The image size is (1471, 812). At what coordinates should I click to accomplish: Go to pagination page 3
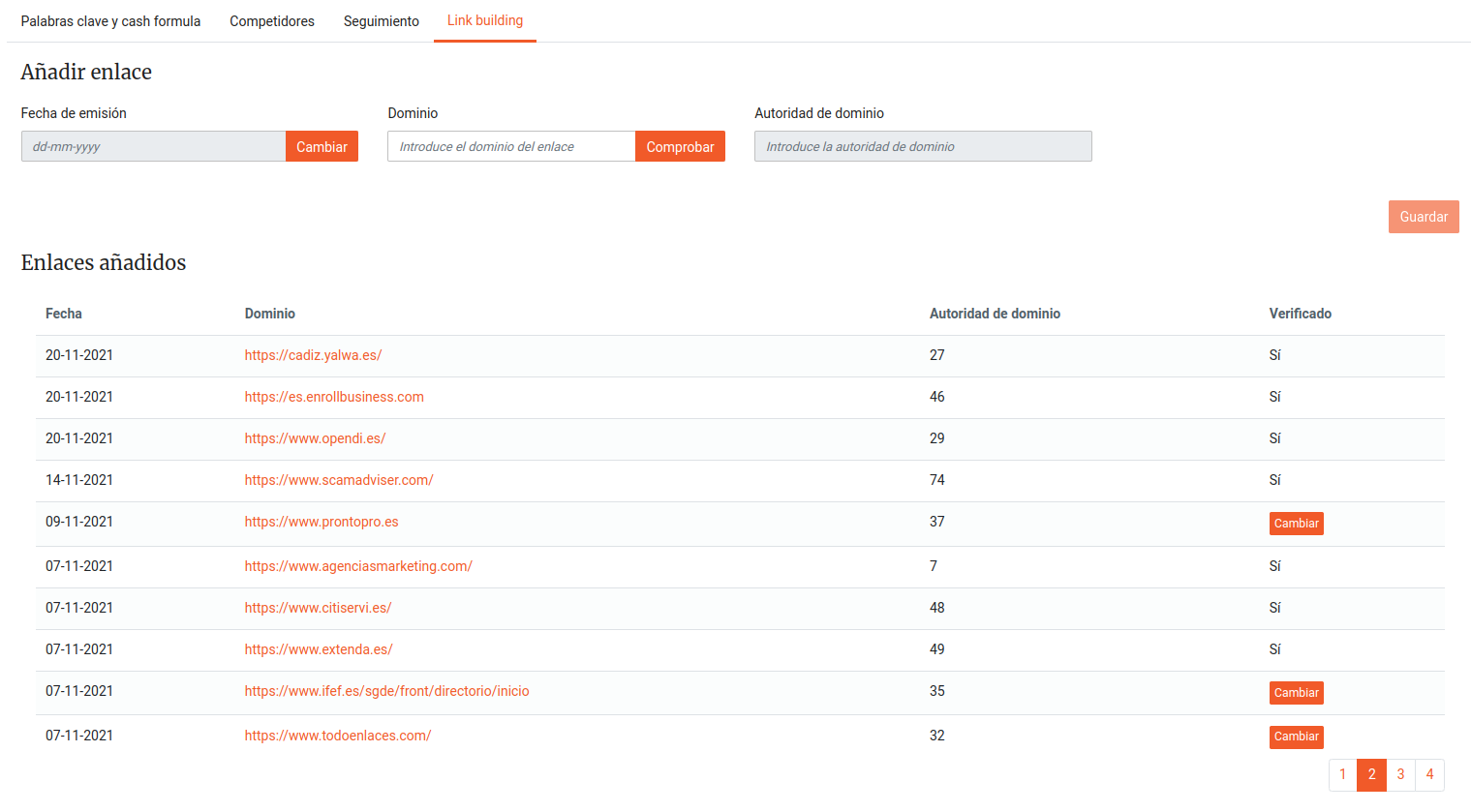pyautogui.click(x=1400, y=774)
